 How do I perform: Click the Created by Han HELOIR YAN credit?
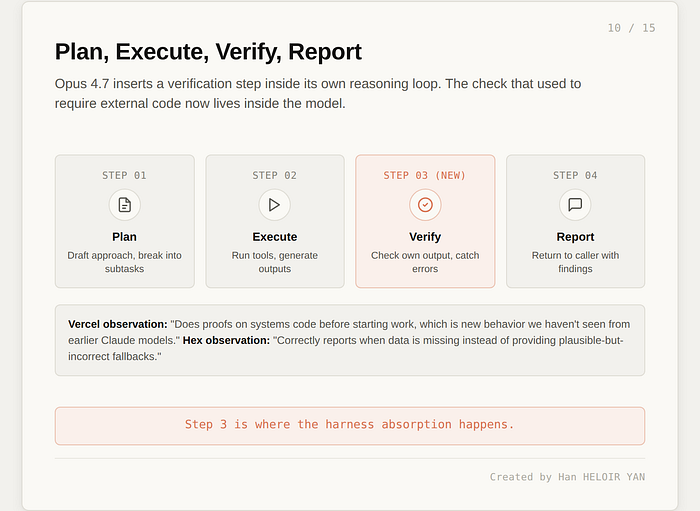point(567,477)
